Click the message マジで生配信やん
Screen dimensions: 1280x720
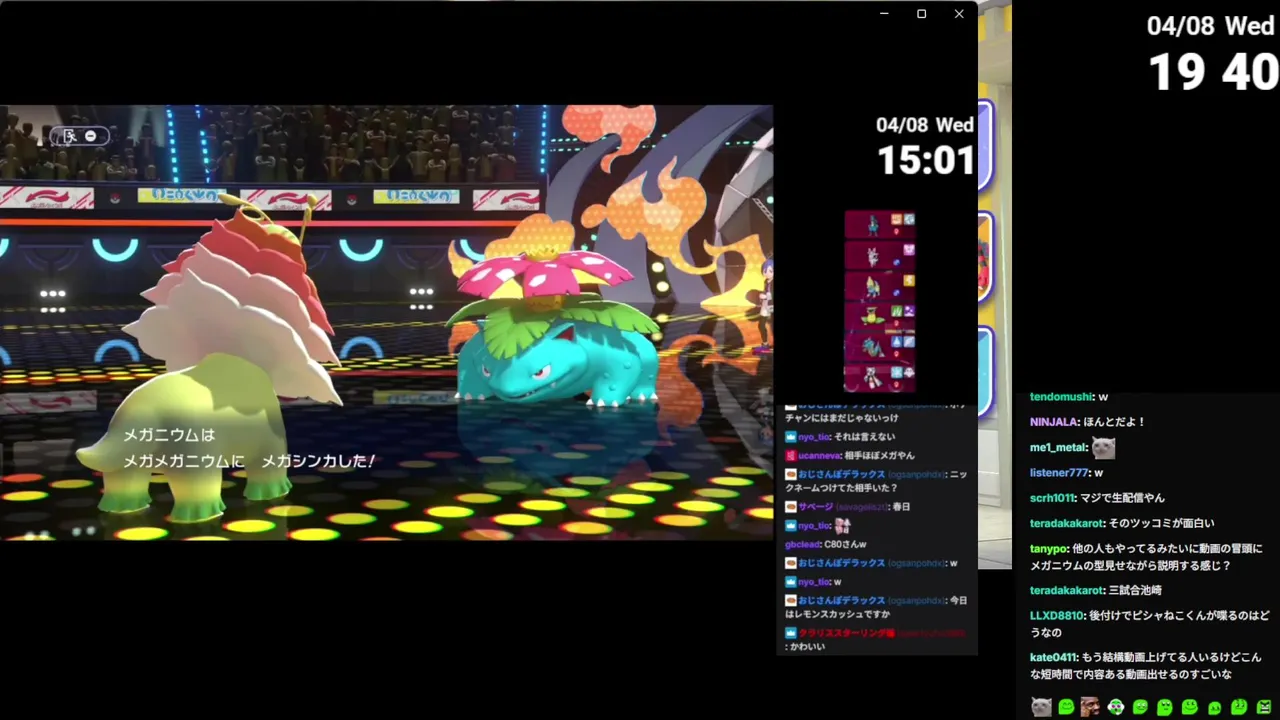[1122, 498]
